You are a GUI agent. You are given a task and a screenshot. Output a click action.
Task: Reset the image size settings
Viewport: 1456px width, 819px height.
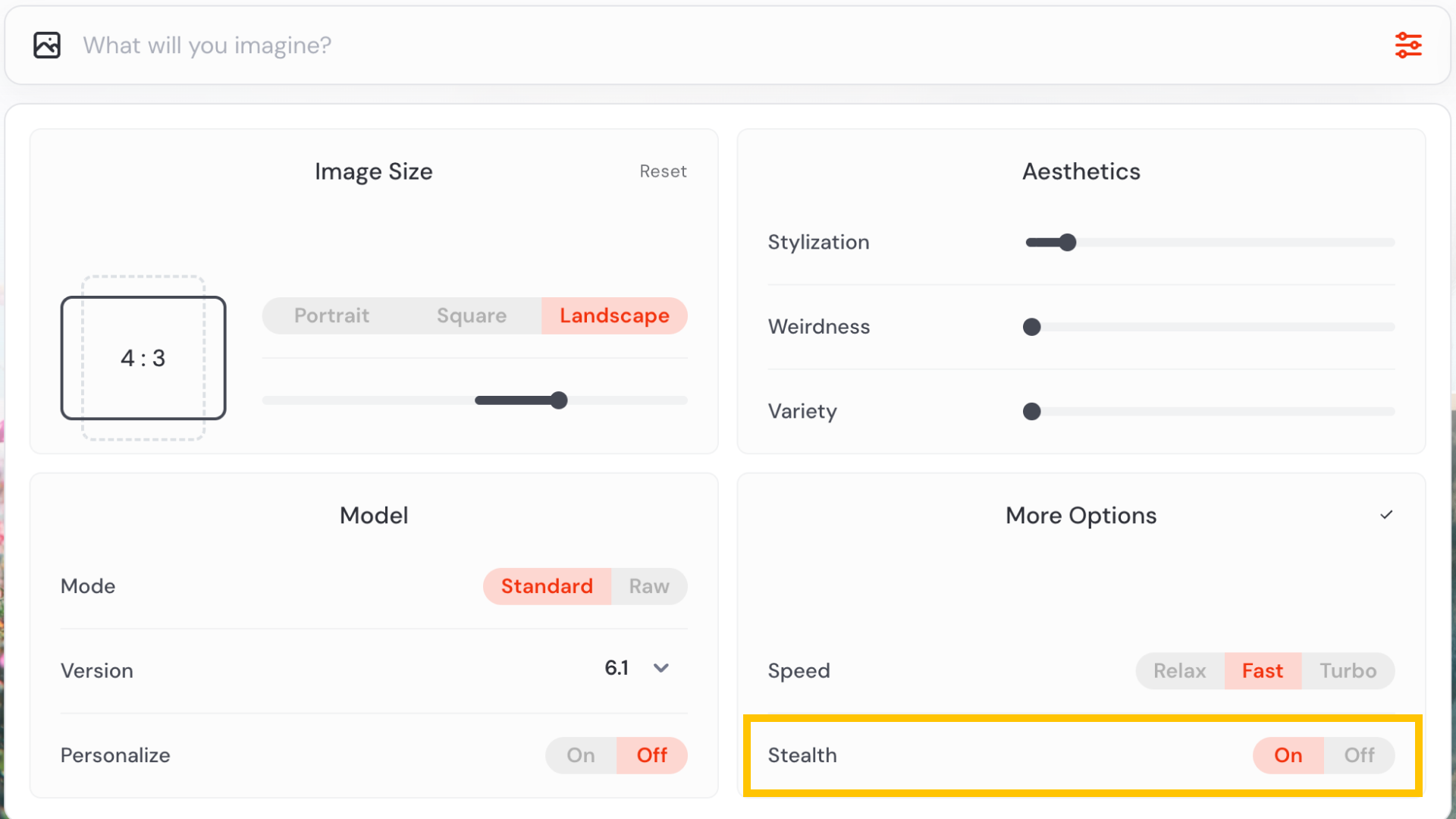[x=663, y=171]
